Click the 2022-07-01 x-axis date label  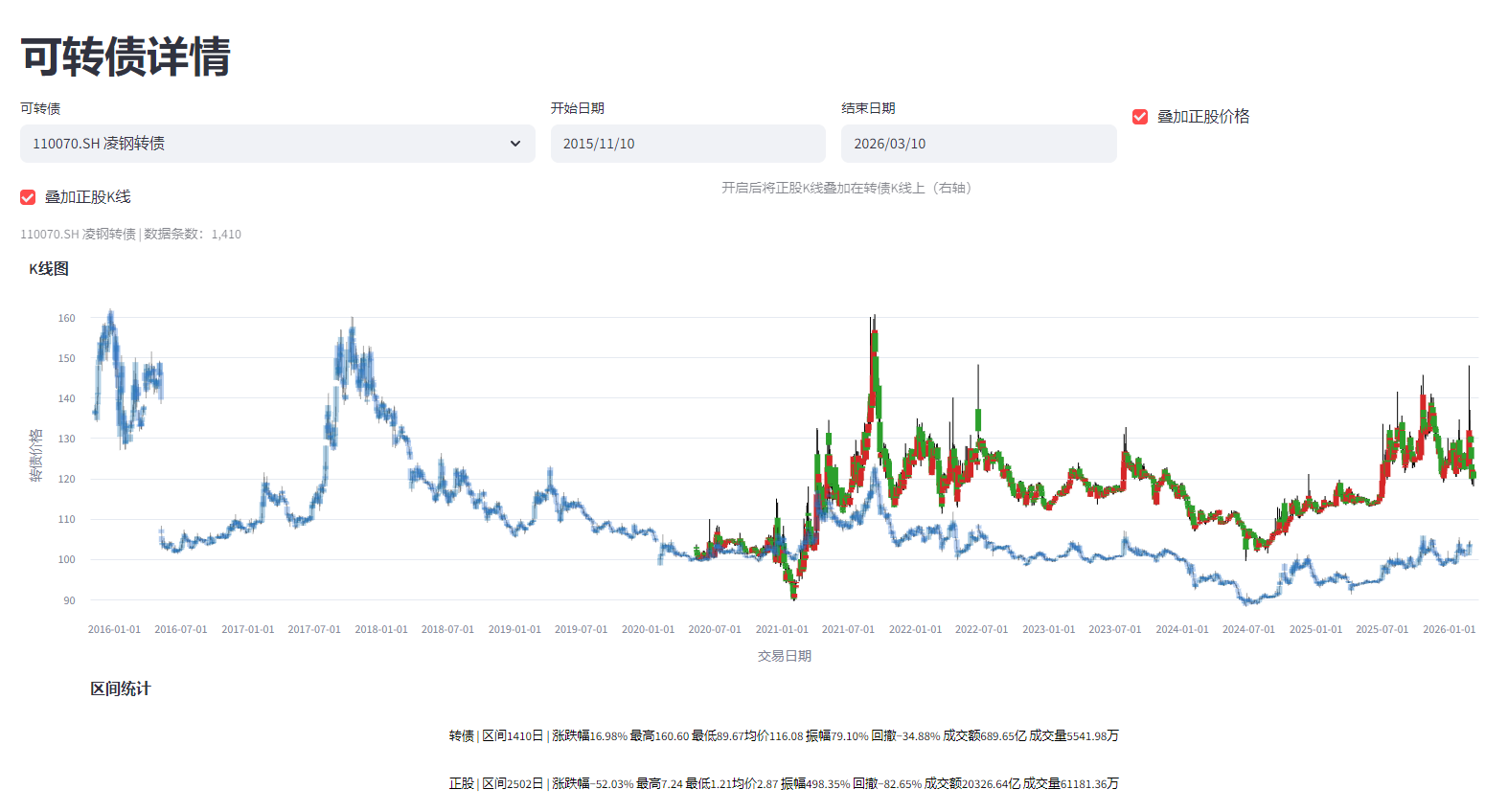[981, 629]
